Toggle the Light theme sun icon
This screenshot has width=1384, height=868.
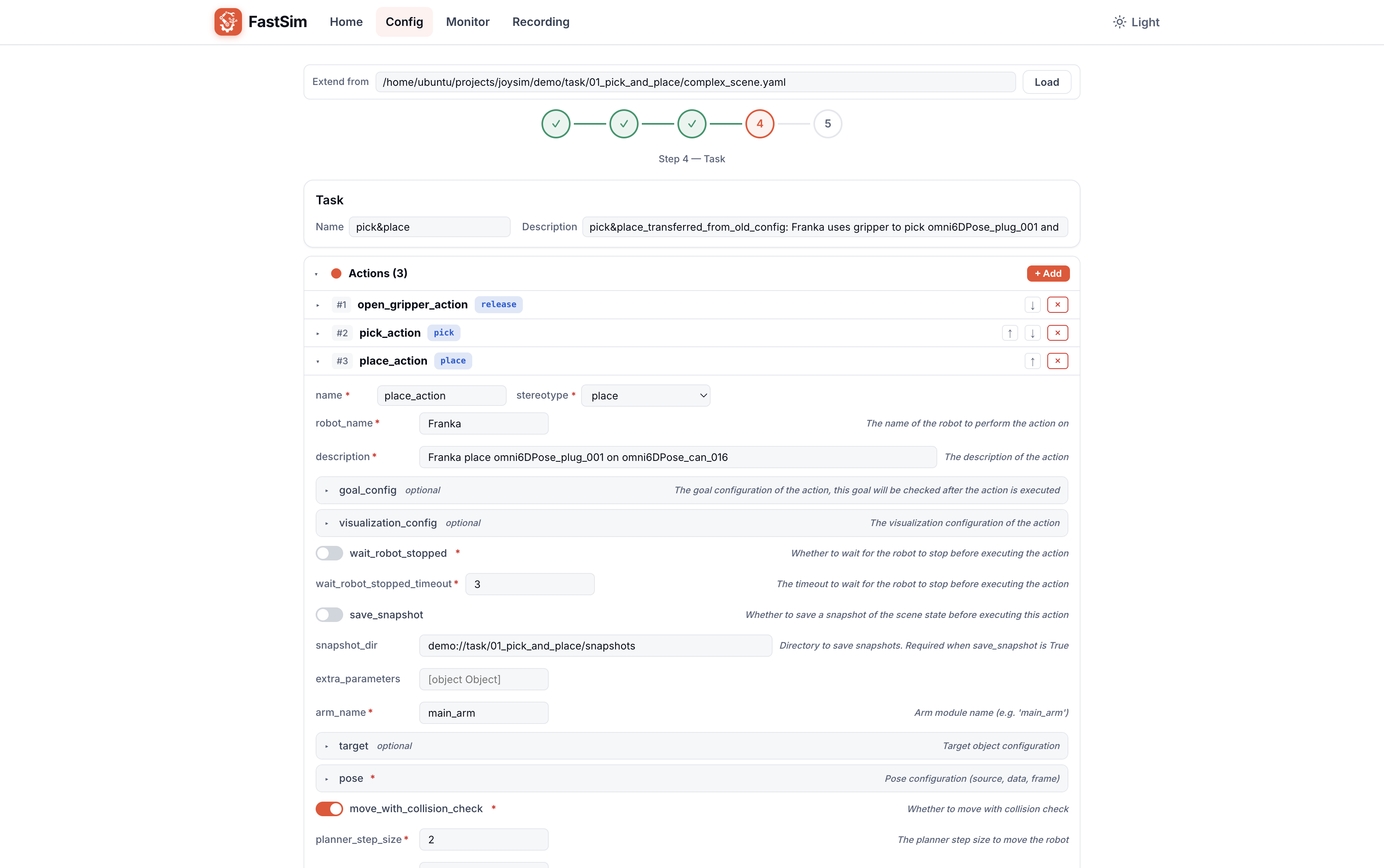click(1119, 22)
